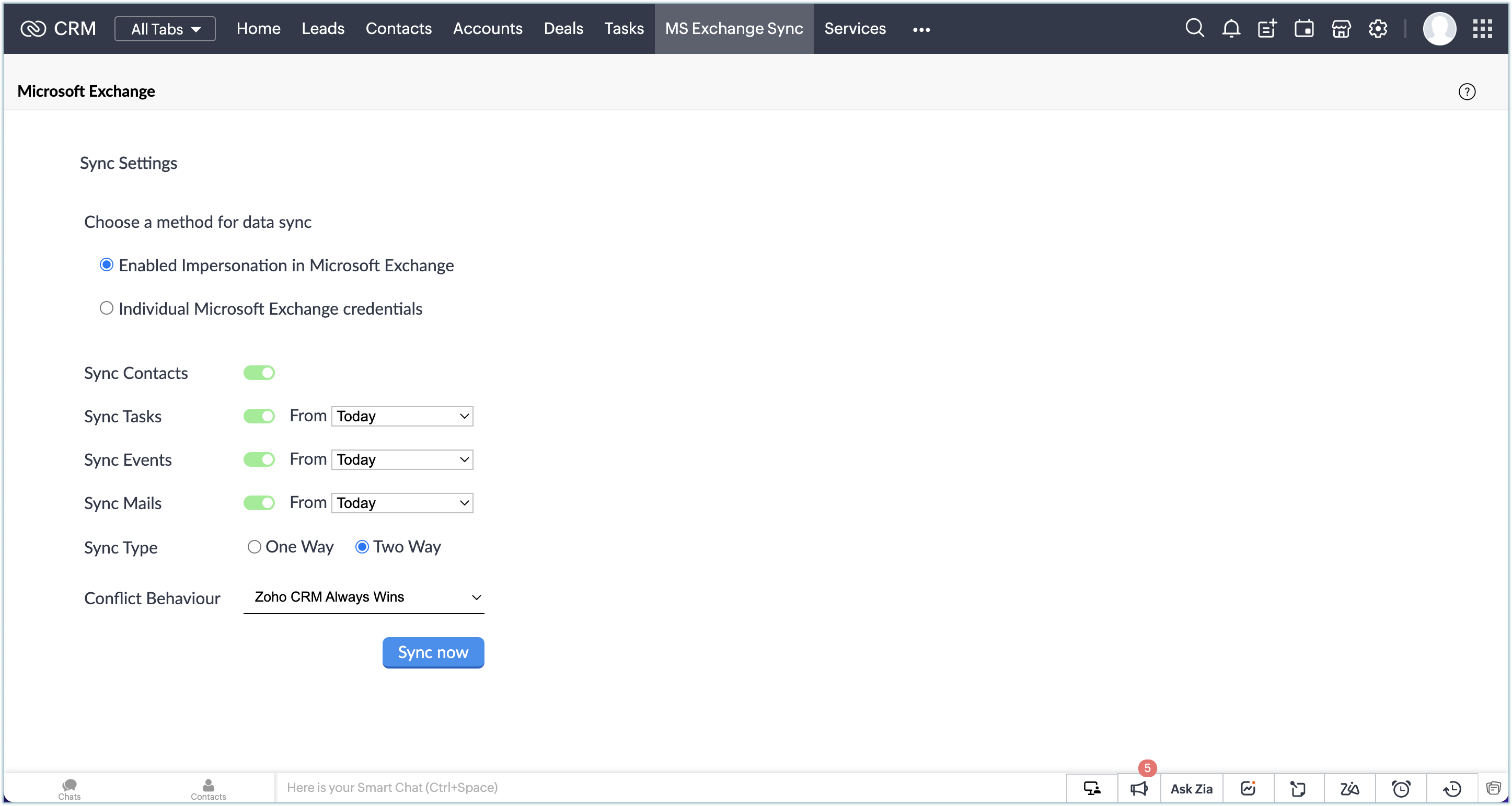
Task: Switch to the Deals tab
Action: [x=563, y=28]
